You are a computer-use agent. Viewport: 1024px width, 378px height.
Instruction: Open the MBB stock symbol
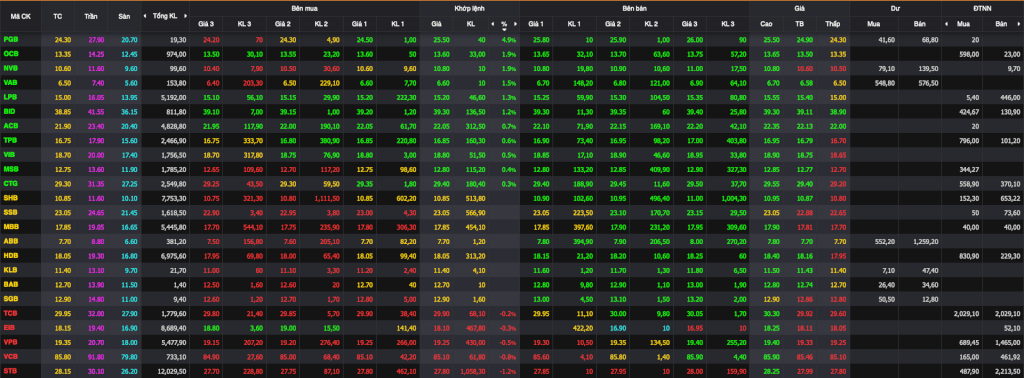tap(11, 226)
